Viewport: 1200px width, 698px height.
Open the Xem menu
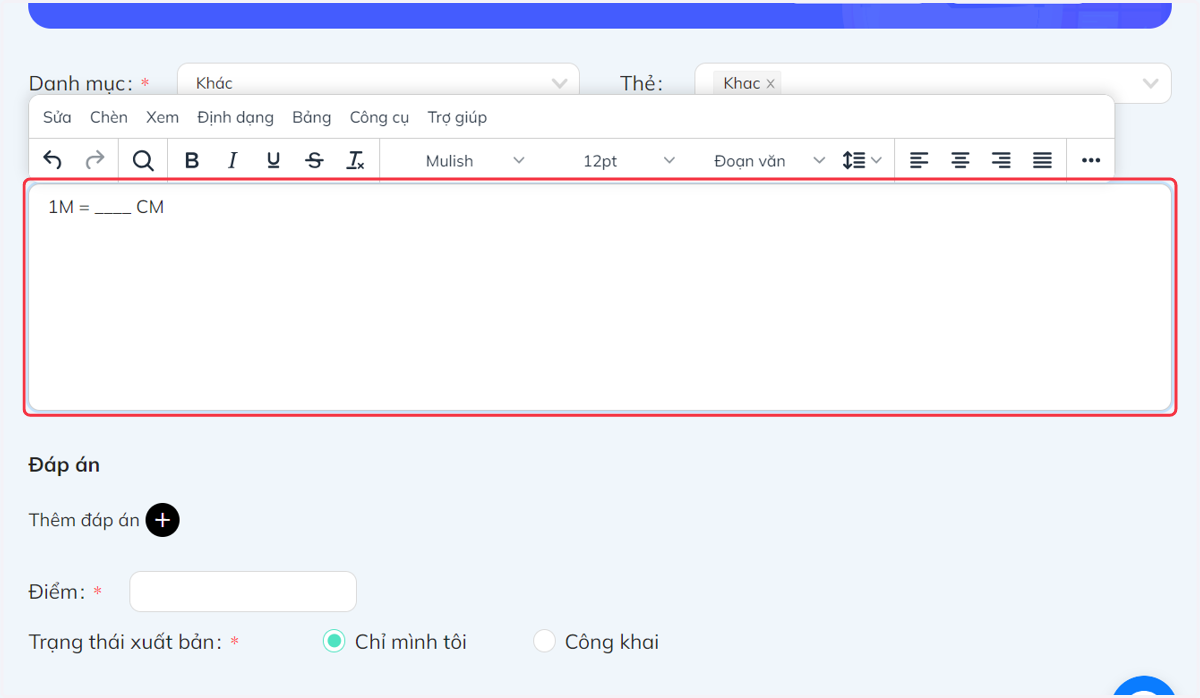162,117
